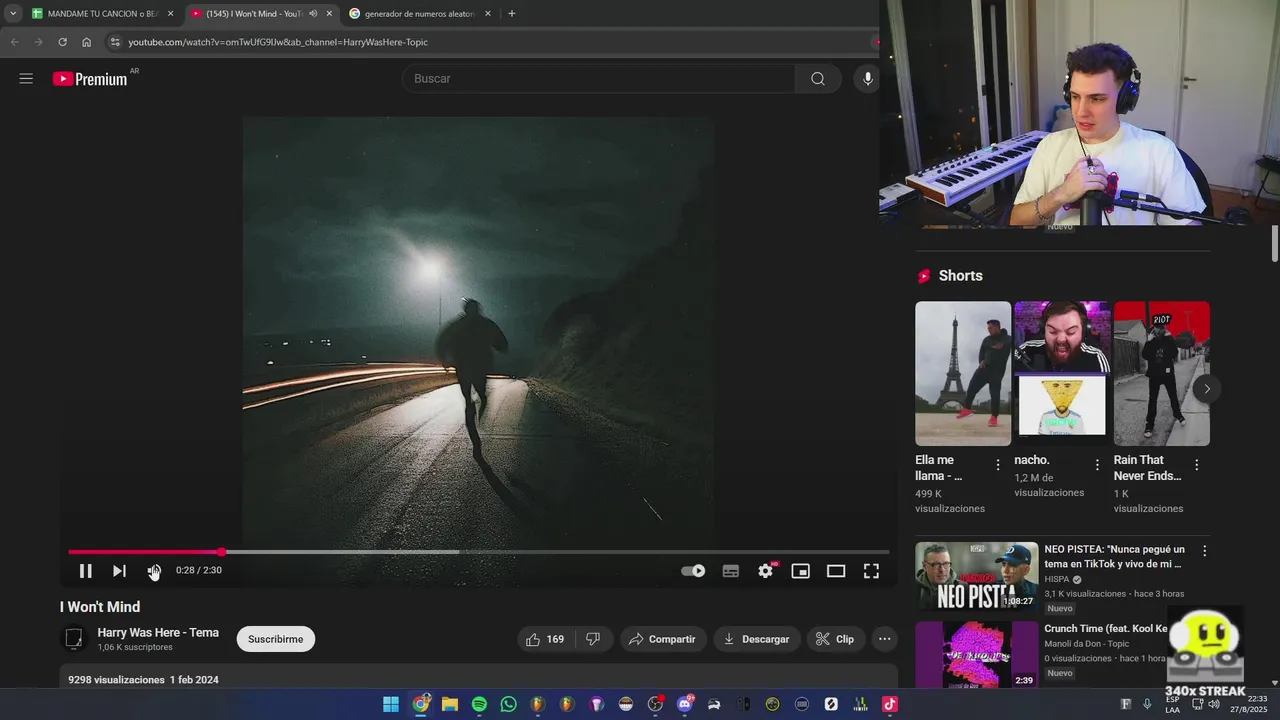This screenshot has height=720, width=1280.
Task: Click the magnifying glass search button
Action: pos(818,78)
